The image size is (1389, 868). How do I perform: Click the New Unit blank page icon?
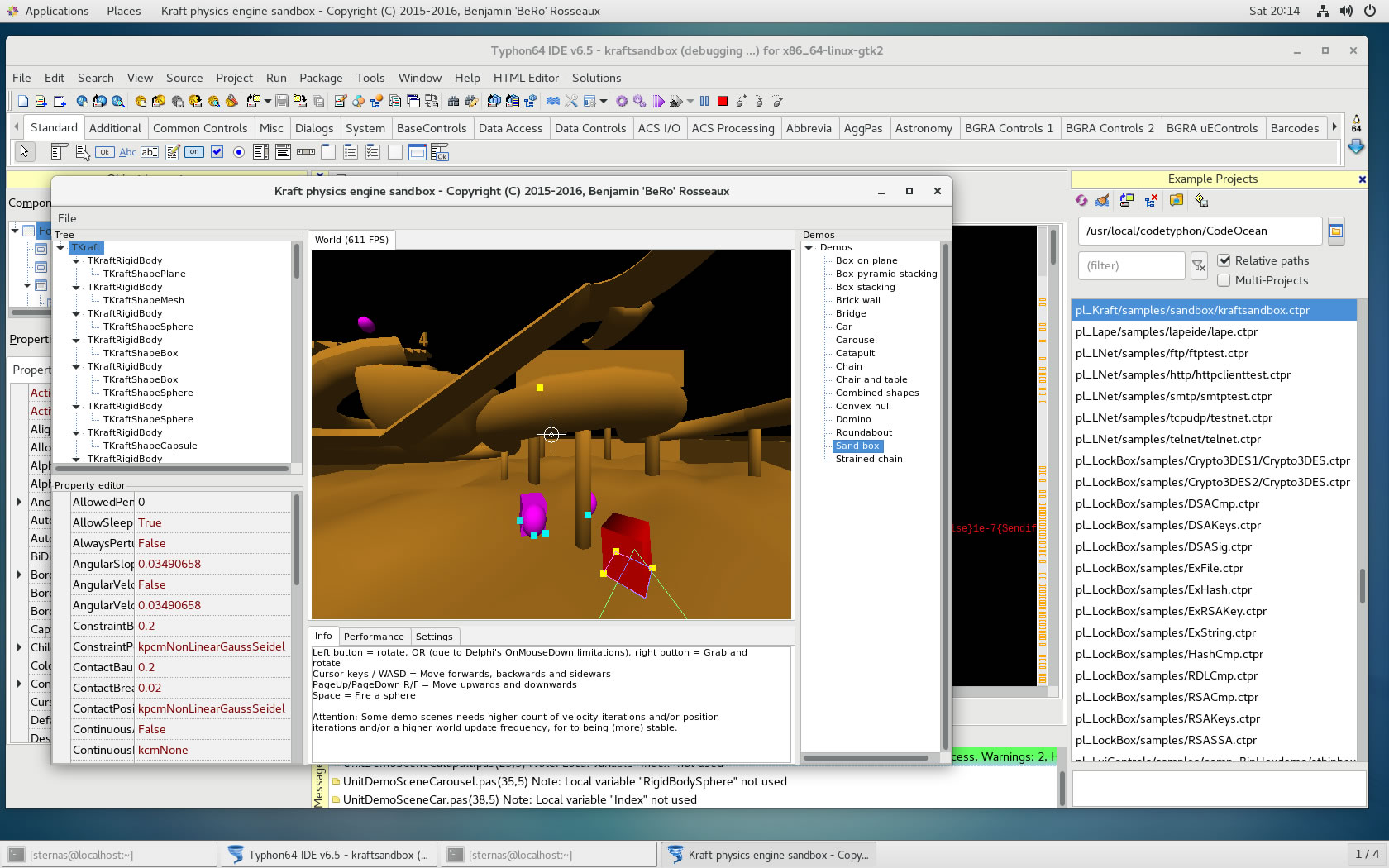pyautogui.click(x=23, y=101)
